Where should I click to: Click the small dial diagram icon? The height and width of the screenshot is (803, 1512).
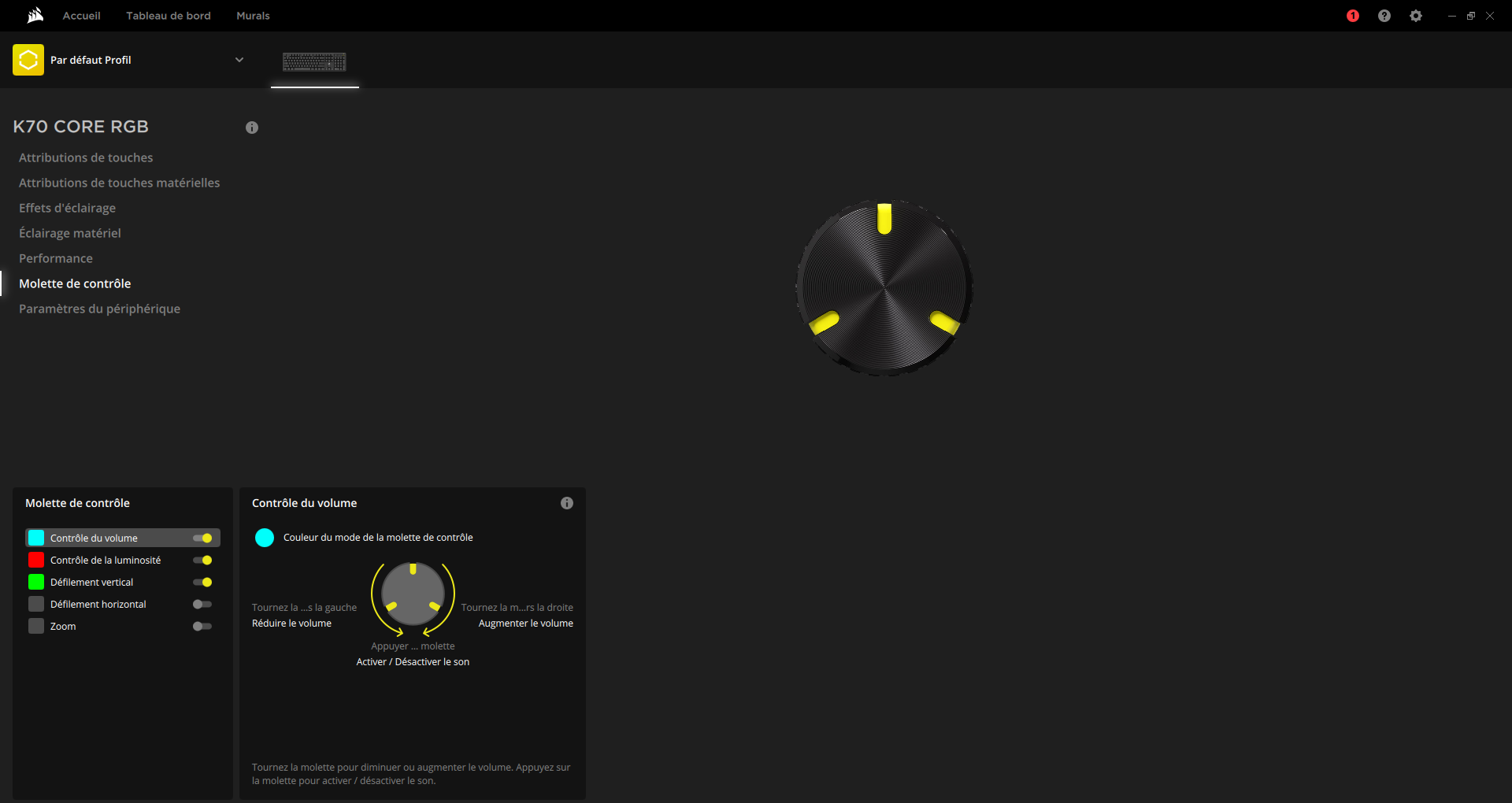click(413, 594)
